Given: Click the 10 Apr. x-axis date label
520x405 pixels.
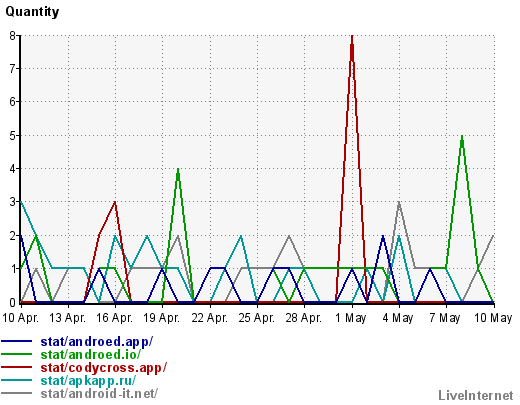Looking at the screenshot, I should tap(21, 318).
